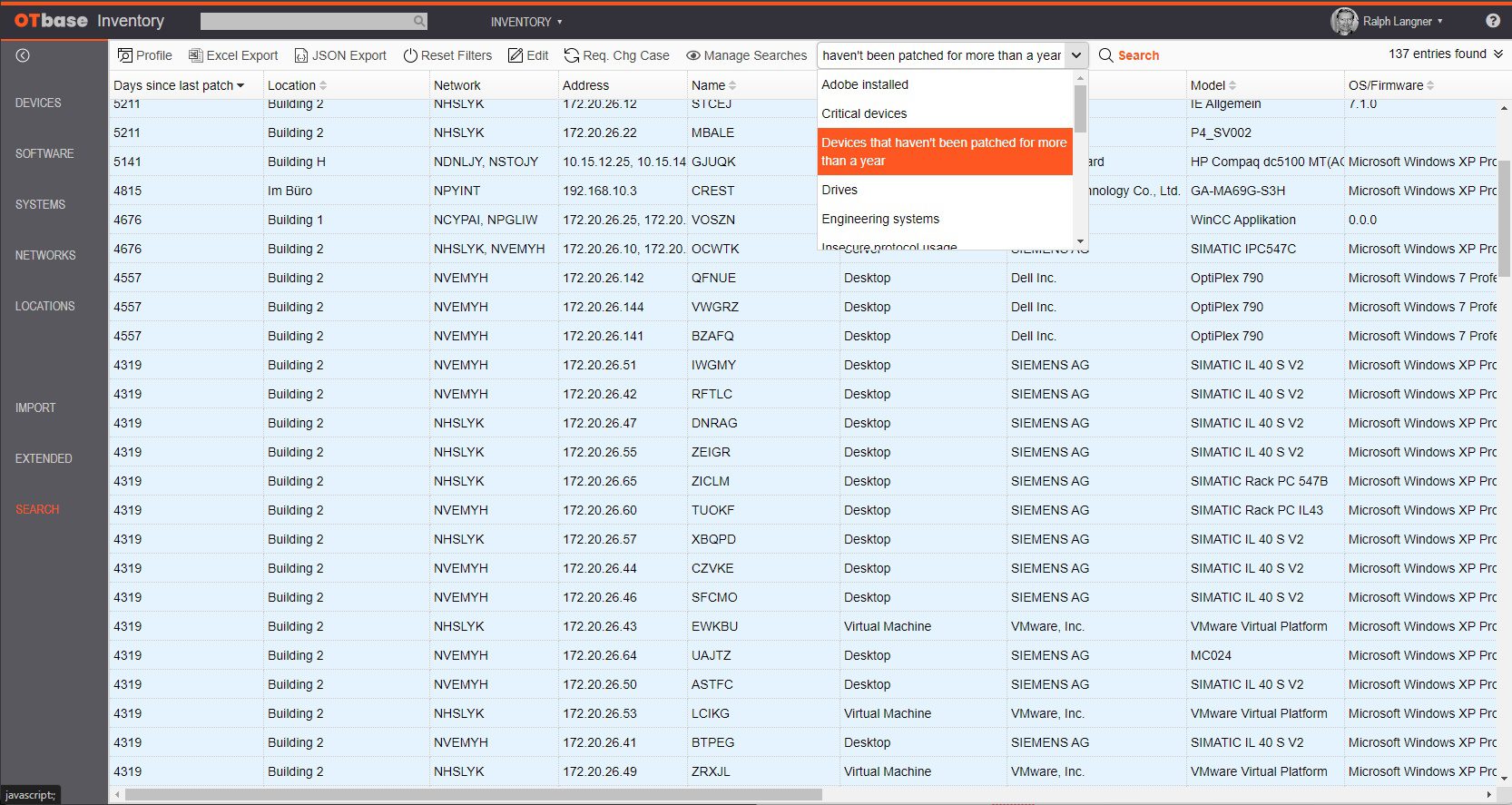Collapse the sidebar with the back arrow icon
Viewport: 1512px width, 805px height.
click(23, 55)
